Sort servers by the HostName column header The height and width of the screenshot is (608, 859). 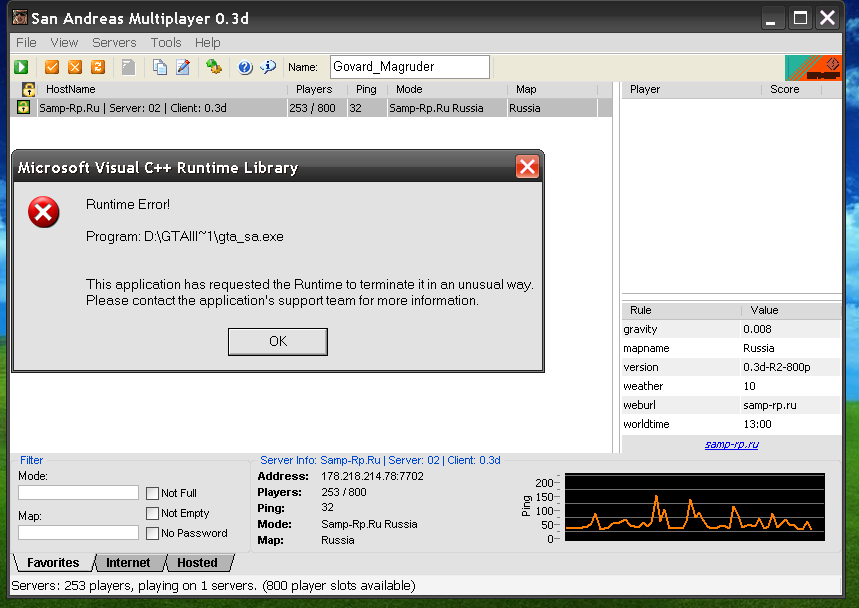coord(163,89)
